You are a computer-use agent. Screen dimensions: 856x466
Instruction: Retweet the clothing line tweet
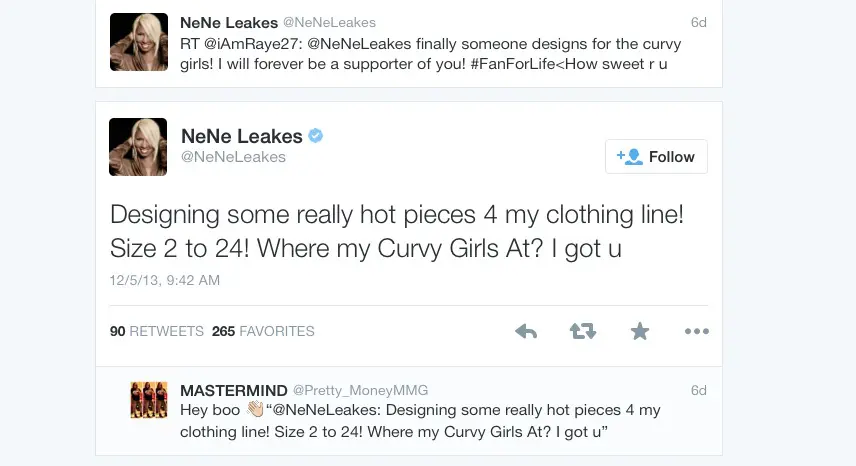click(x=583, y=331)
